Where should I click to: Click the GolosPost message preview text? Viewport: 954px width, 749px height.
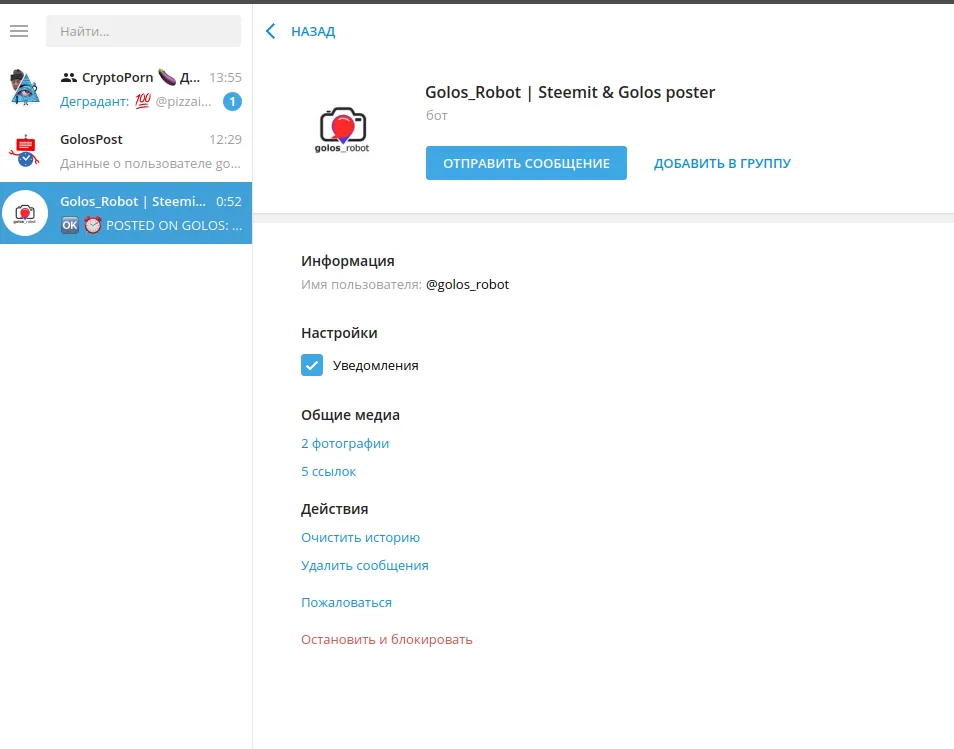point(150,164)
